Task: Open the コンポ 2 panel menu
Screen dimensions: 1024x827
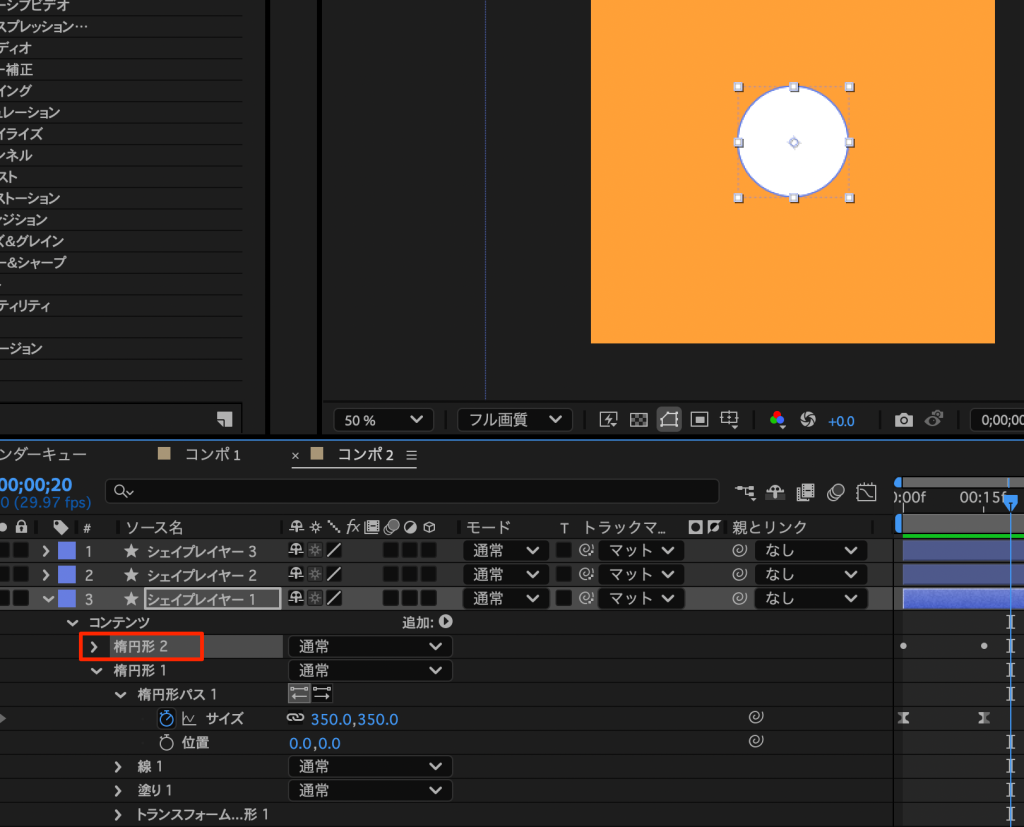Action: coord(411,455)
